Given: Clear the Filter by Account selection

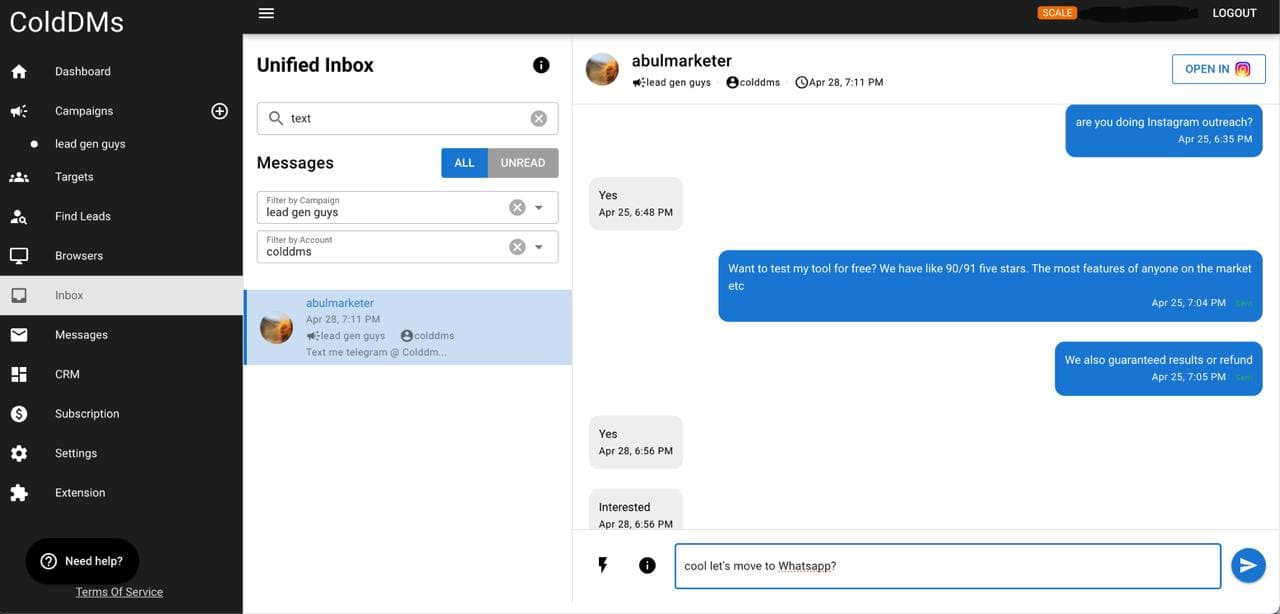Looking at the screenshot, I should [517, 247].
